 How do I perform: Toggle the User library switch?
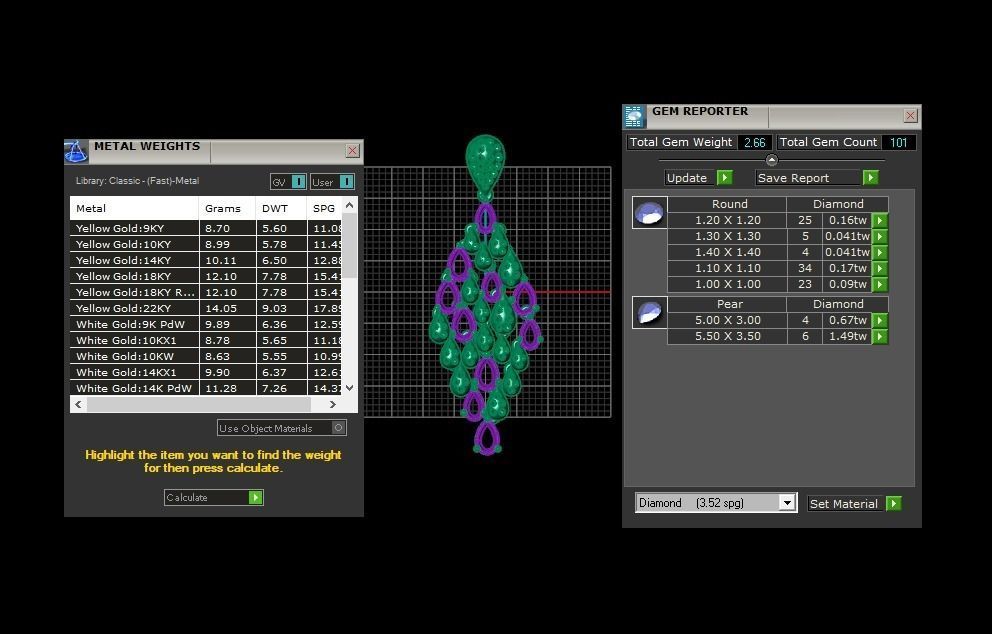click(x=347, y=182)
